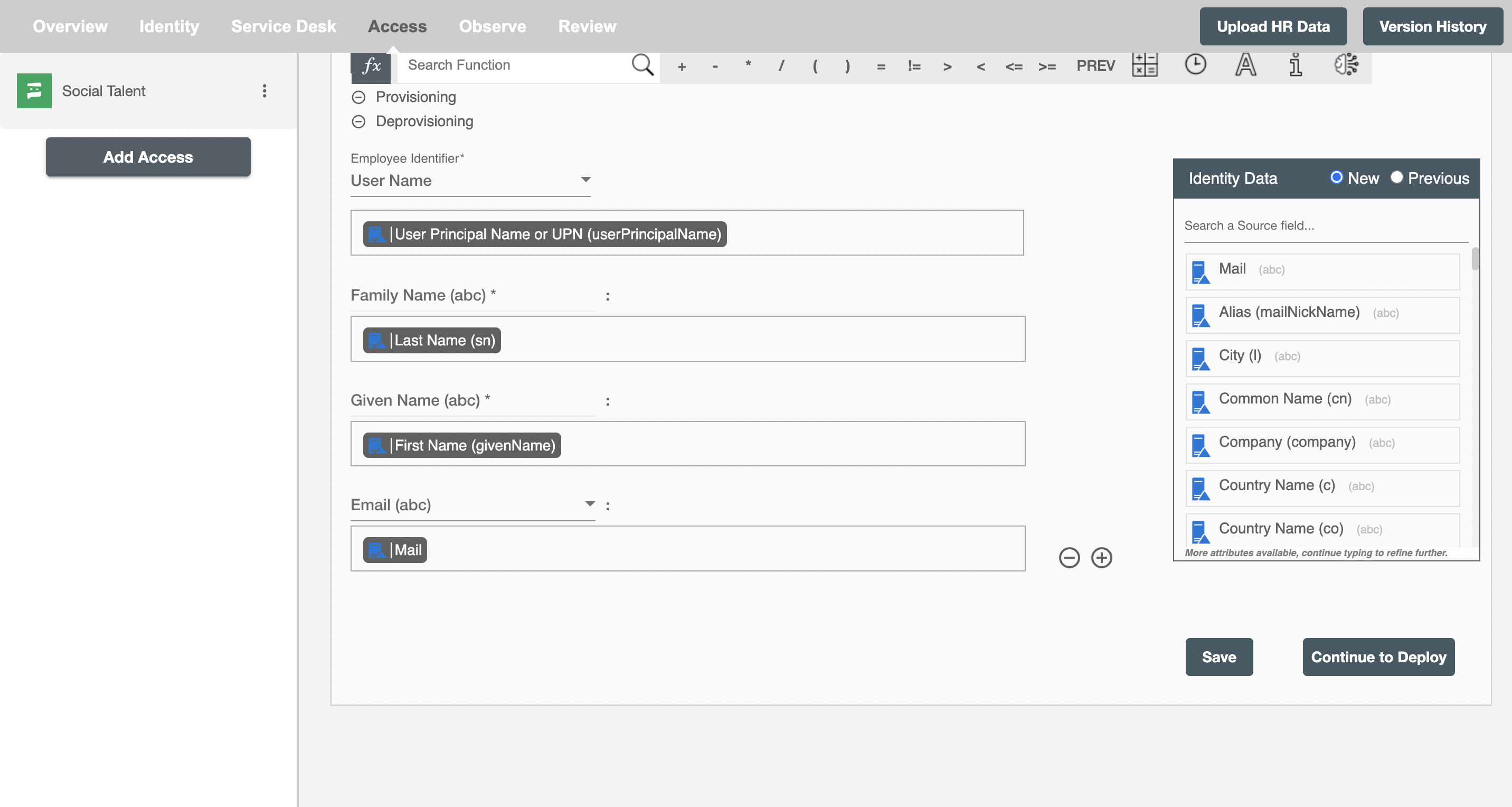Click Continue to Deploy

1378,656
